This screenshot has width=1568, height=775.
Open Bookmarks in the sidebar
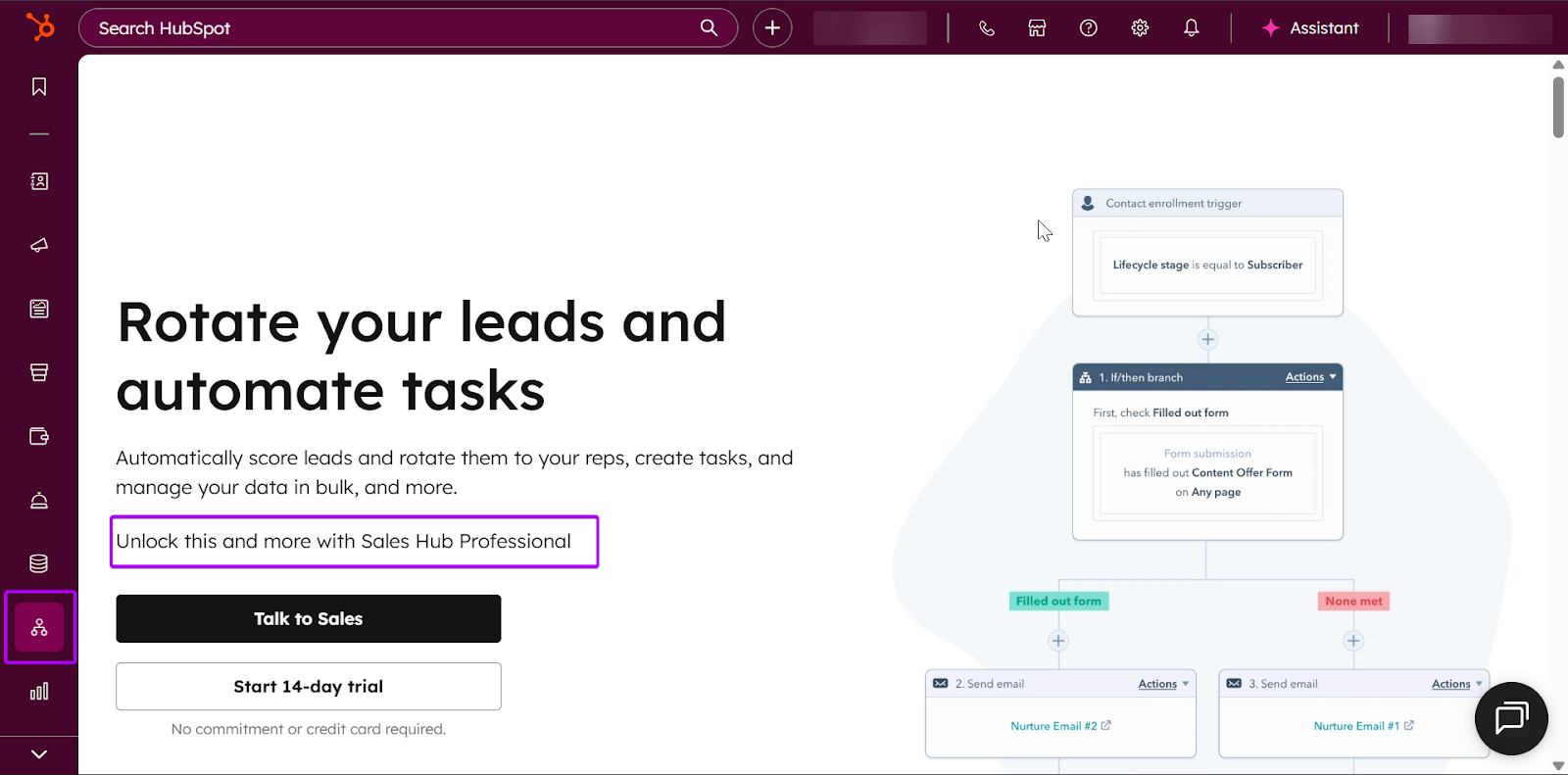pyautogui.click(x=39, y=87)
